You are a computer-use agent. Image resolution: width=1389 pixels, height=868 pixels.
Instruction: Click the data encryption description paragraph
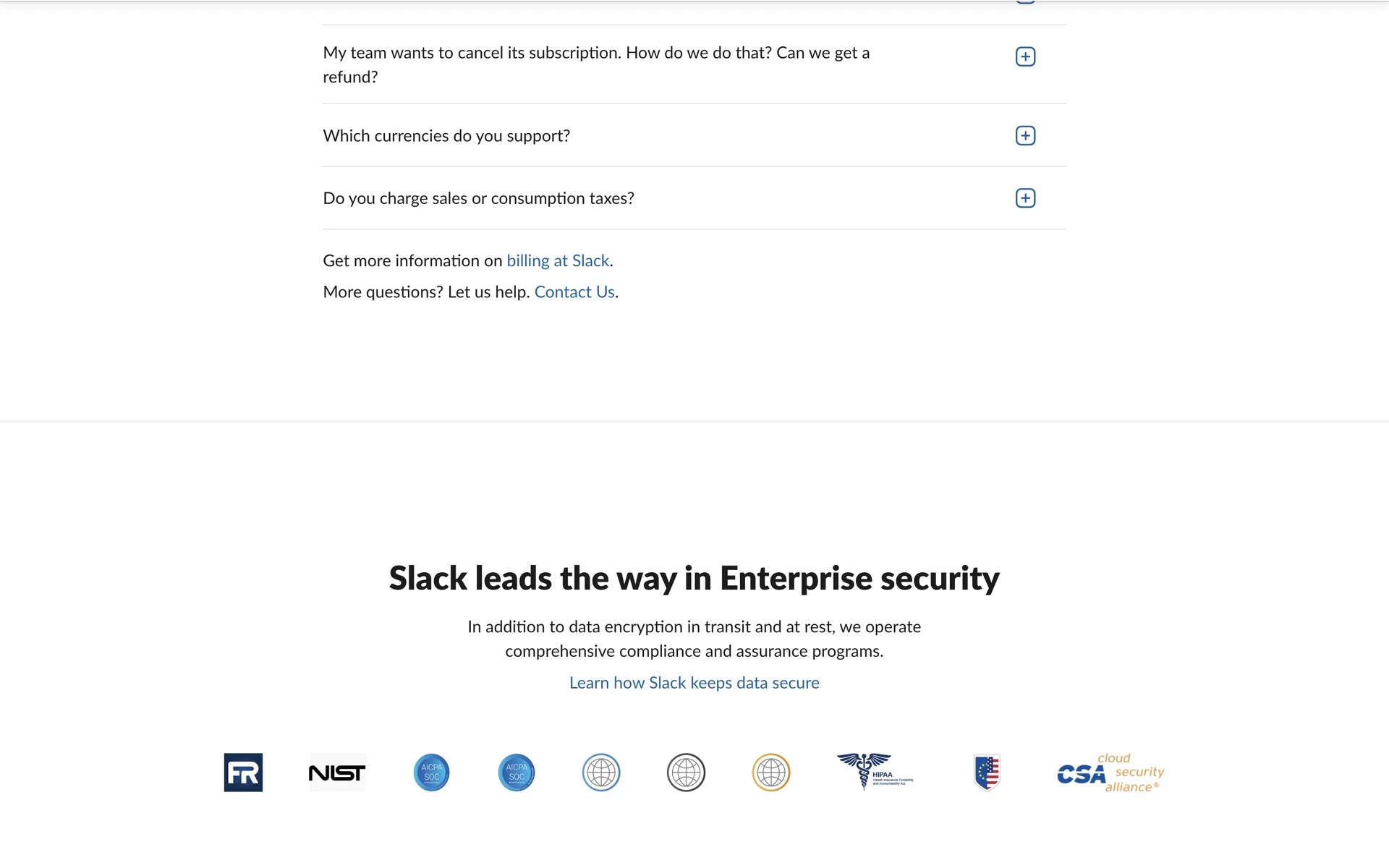click(694, 639)
